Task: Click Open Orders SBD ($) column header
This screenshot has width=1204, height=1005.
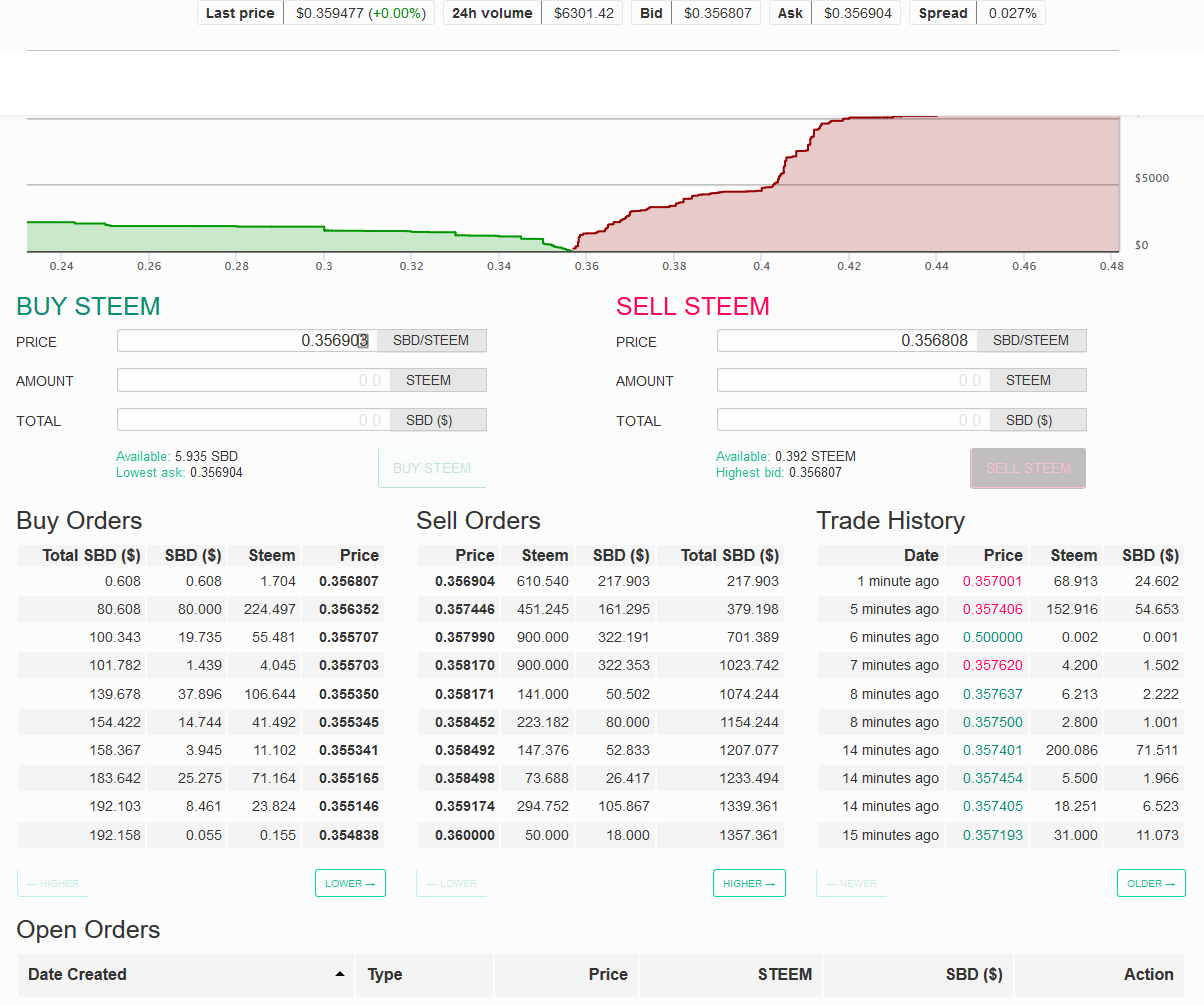Action: coord(918,974)
